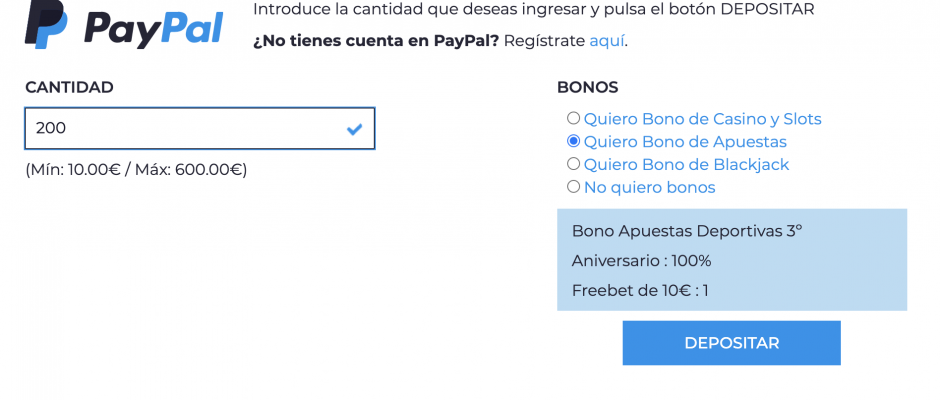Click the "¿No tienes cuenta en PayPal?" text
940x400 pixels.
click(x=376, y=41)
